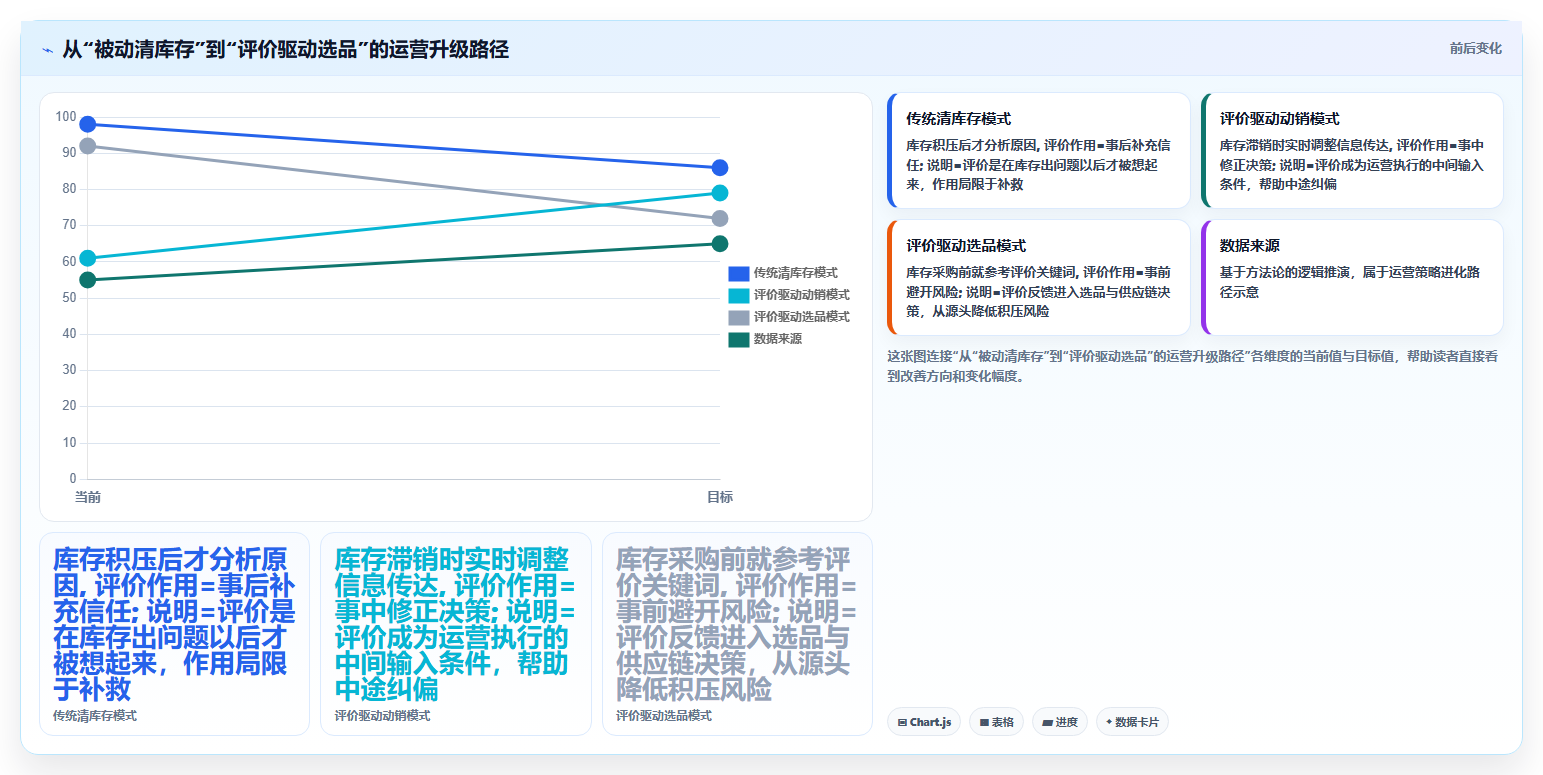Select the gray 库存采购前就参考评价 summary card
1543x775 pixels.
click(x=737, y=634)
